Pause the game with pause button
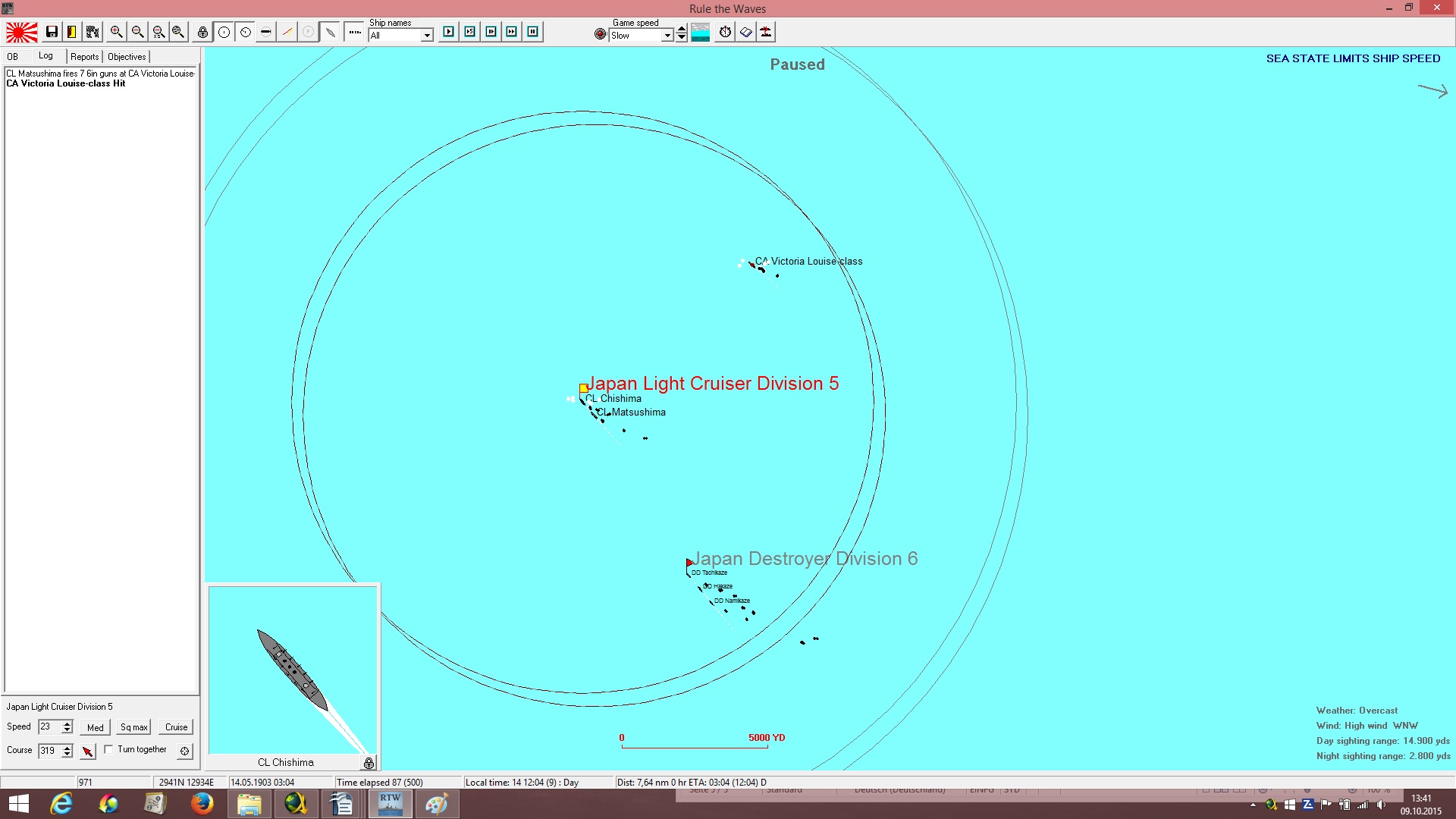Image resolution: width=1456 pixels, height=819 pixels. (x=533, y=32)
